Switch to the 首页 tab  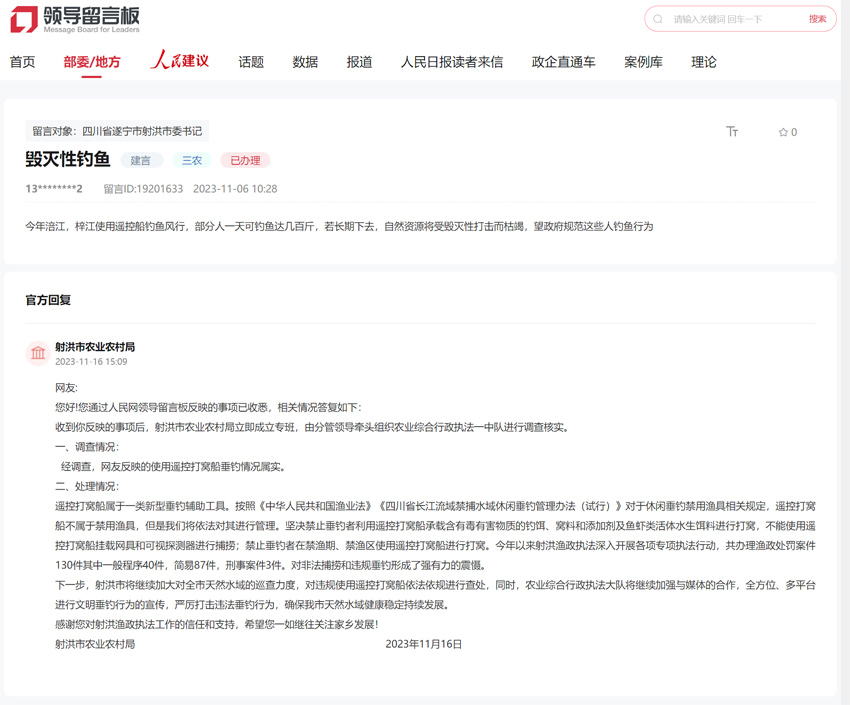pos(21,61)
